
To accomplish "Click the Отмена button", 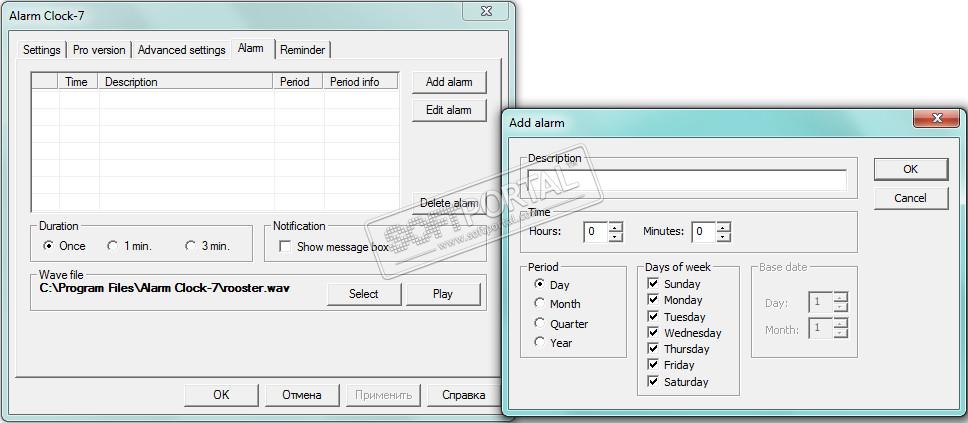I will click(302, 395).
